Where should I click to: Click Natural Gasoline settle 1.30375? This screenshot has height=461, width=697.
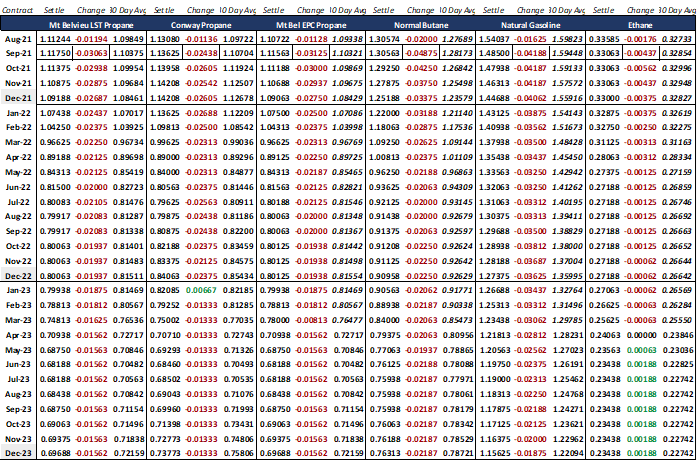(494, 216)
